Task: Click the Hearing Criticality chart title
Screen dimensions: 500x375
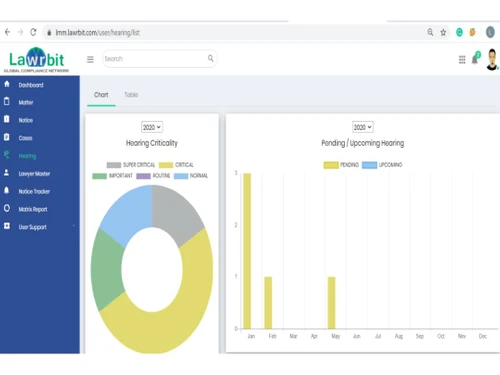Action: pyautogui.click(x=152, y=143)
